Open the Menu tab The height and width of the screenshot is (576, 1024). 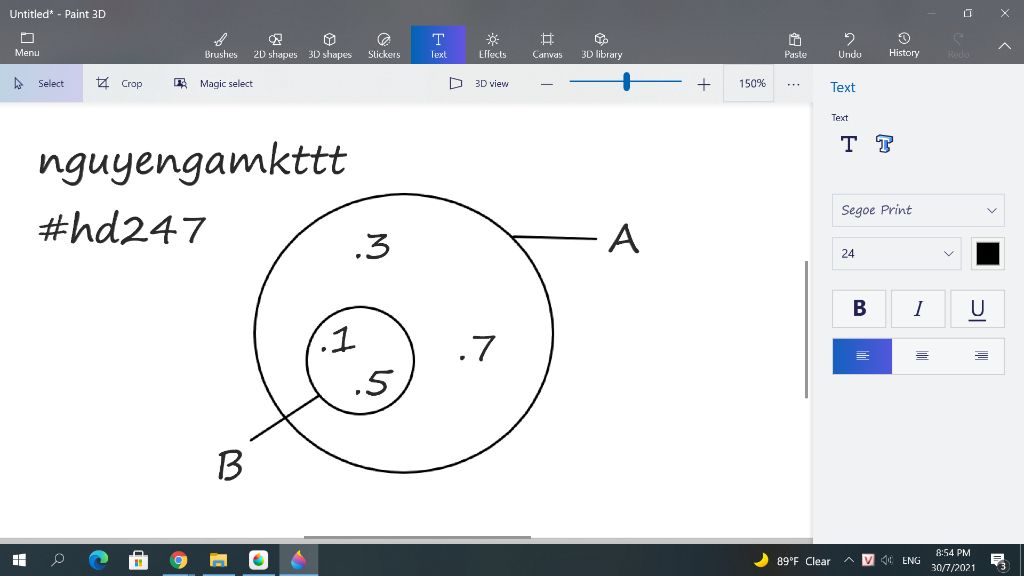coord(27,44)
